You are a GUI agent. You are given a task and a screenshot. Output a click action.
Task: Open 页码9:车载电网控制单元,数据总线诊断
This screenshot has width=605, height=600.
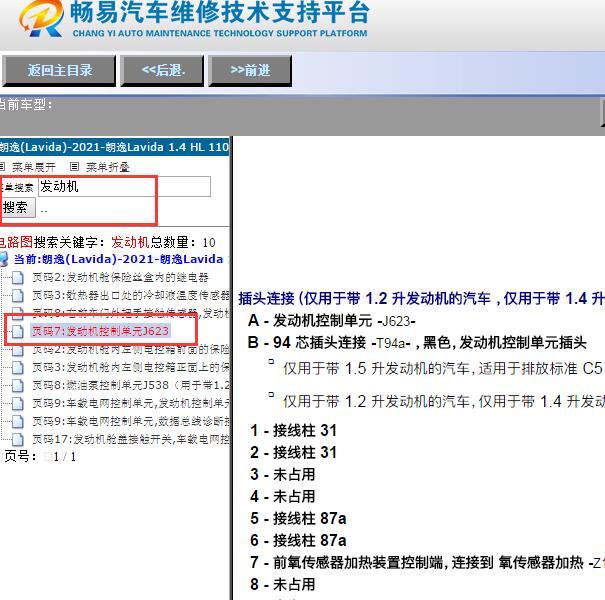click(131, 421)
